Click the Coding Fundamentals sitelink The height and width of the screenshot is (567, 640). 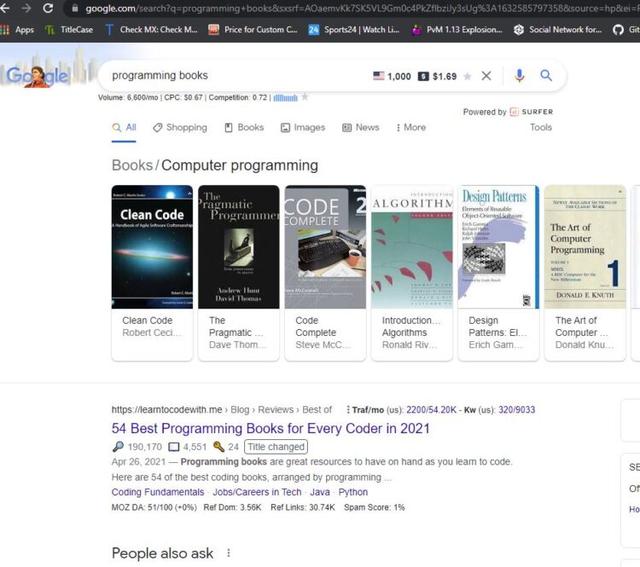point(157,492)
